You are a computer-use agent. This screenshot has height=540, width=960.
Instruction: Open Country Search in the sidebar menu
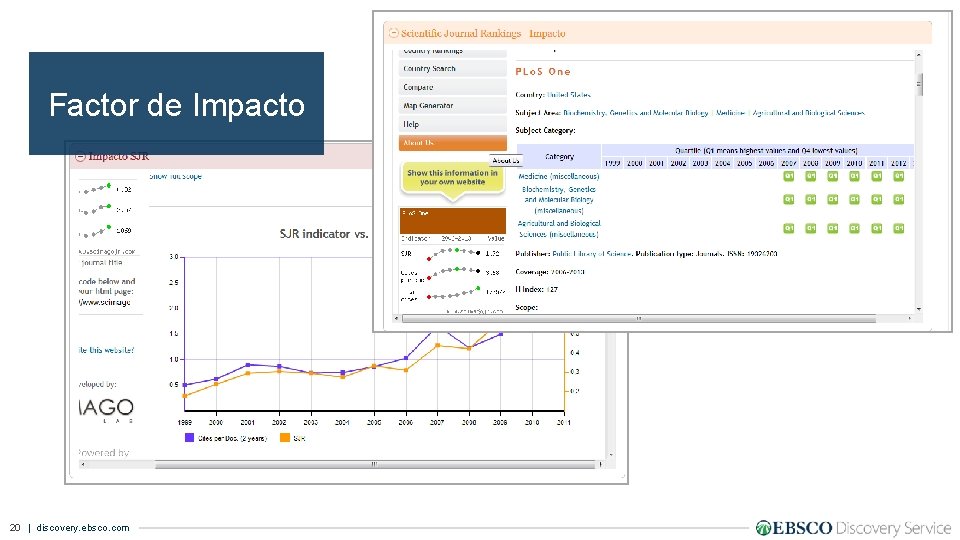[452, 69]
